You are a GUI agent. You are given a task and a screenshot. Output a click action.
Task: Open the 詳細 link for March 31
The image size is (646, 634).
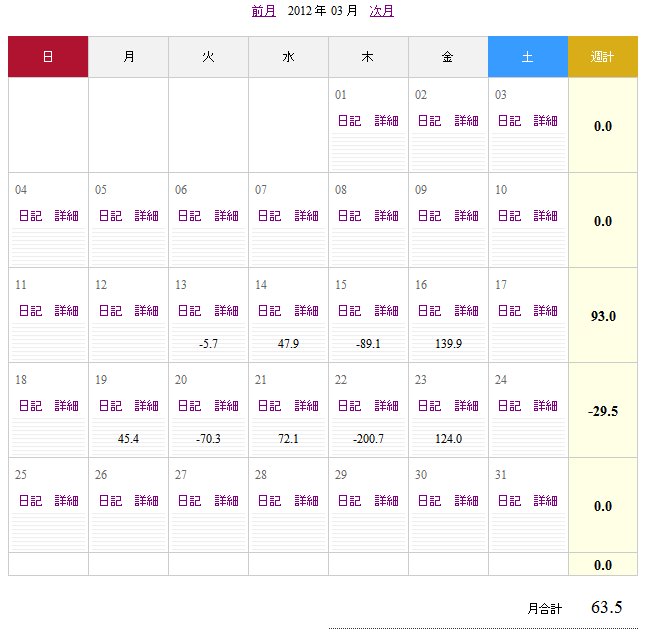(x=545, y=501)
